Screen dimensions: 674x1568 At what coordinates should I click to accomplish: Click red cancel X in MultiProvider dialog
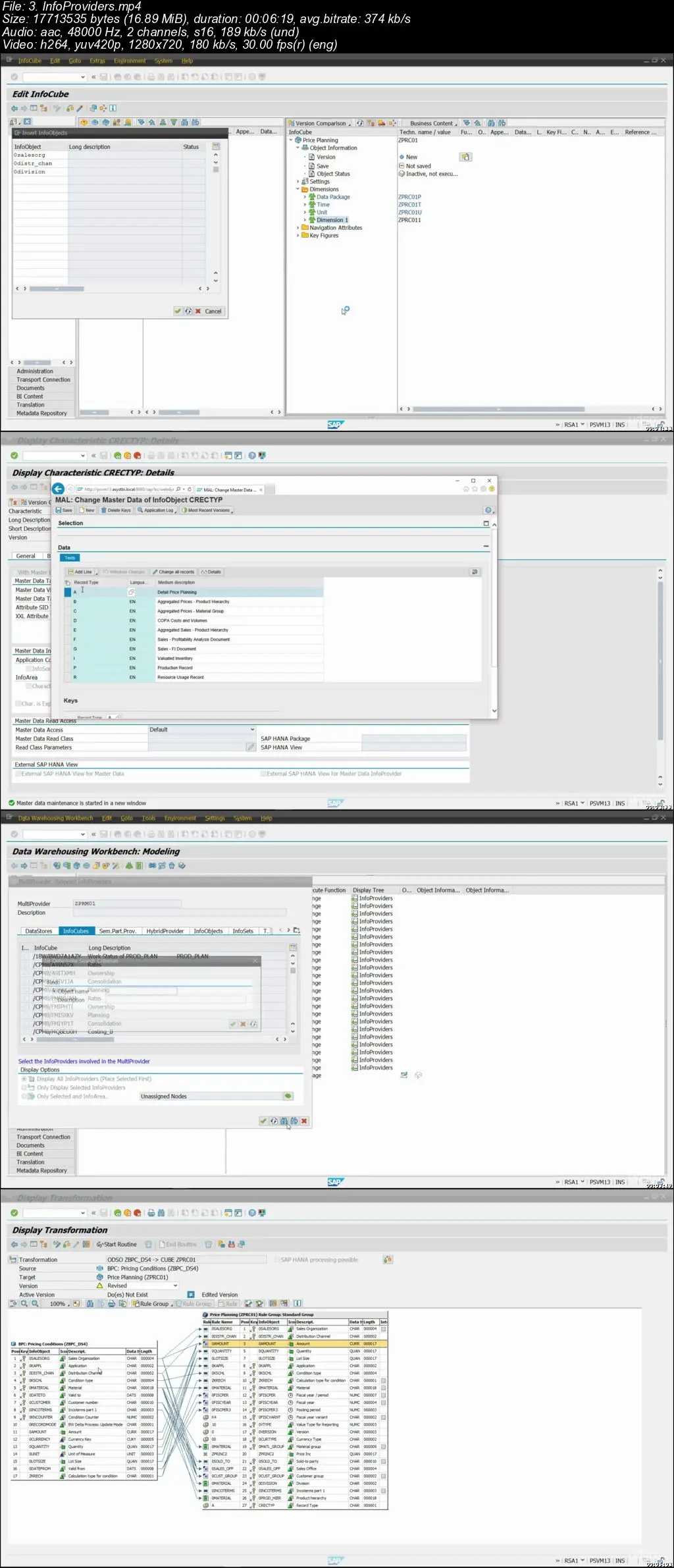click(304, 1121)
